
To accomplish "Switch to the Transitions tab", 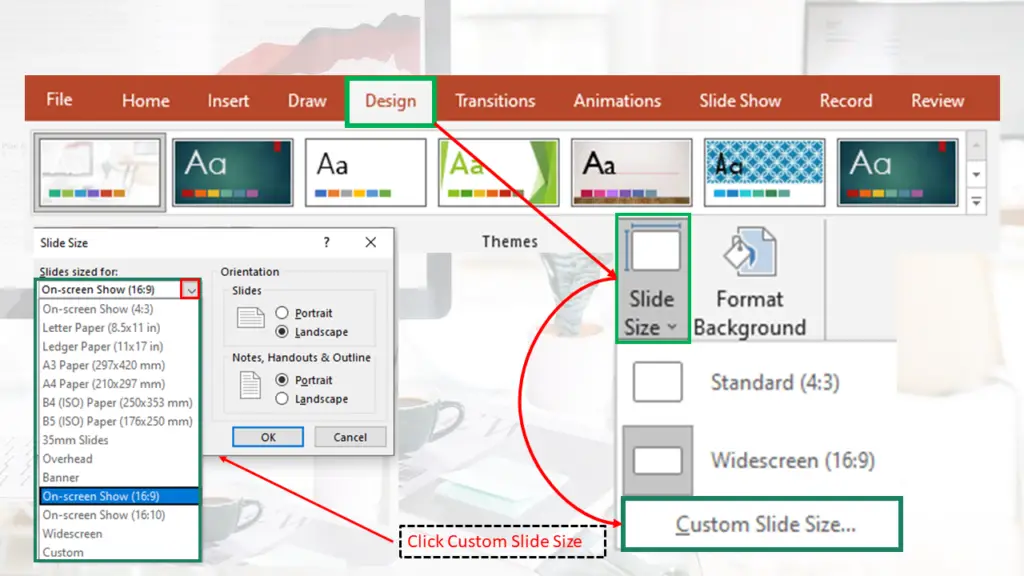I will tap(495, 100).
